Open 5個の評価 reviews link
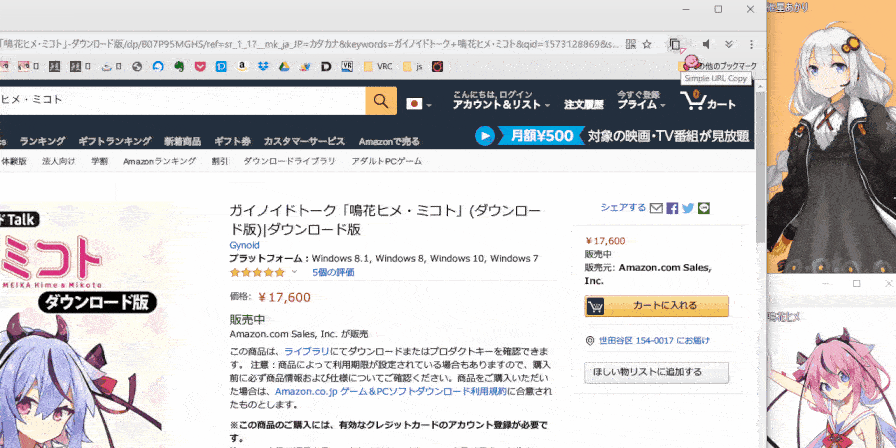This screenshot has width=896, height=448. click(333, 273)
